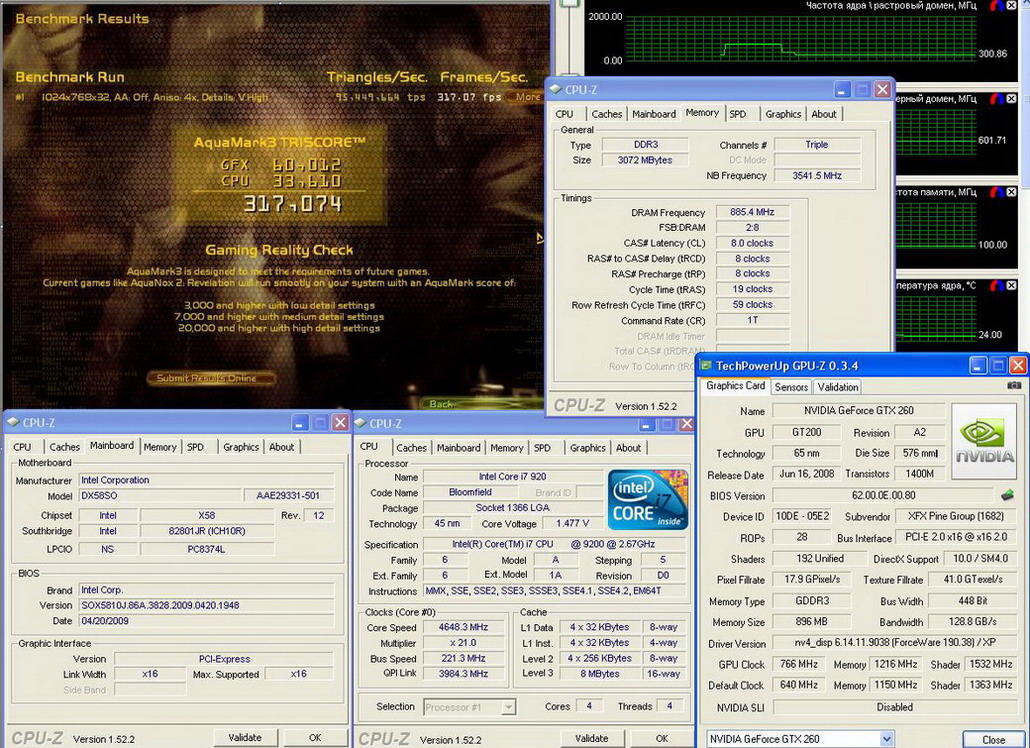Close the core temperature graph with its X icon
Viewport: 1030px width, 748px height.
point(1012,285)
